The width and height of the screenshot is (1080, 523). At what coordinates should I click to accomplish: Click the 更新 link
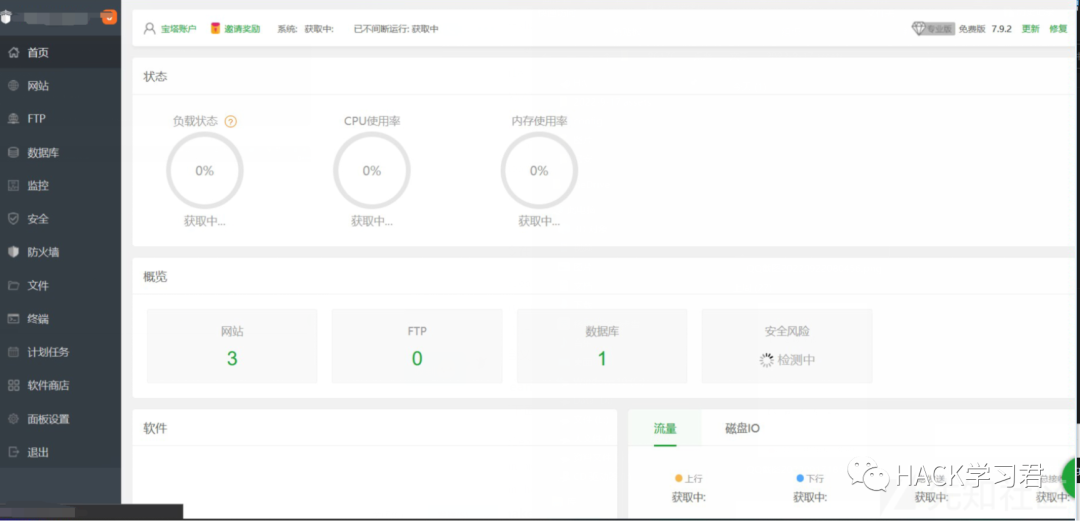[1030, 29]
